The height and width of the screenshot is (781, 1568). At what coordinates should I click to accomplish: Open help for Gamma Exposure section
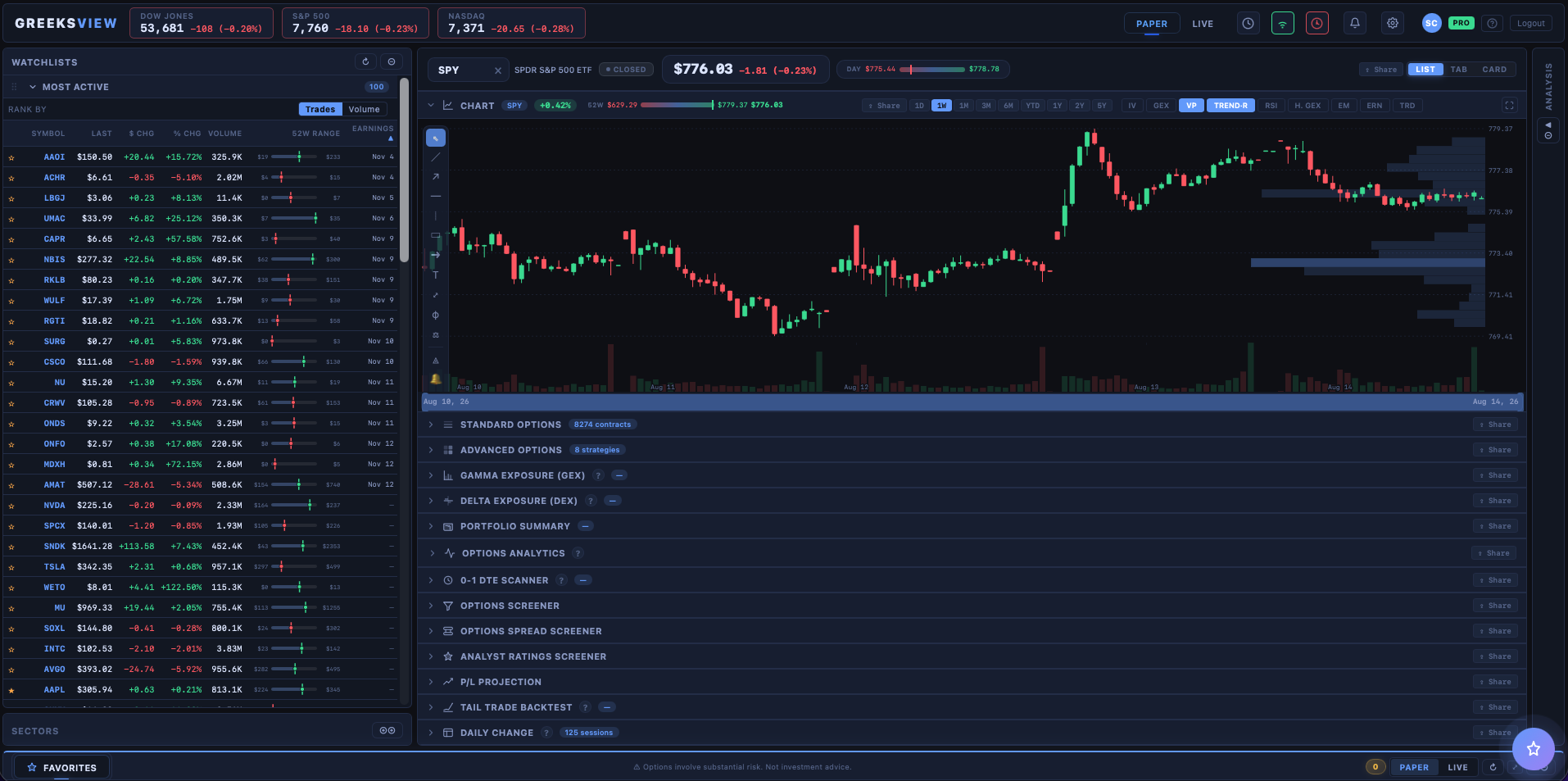tap(598, 475)
